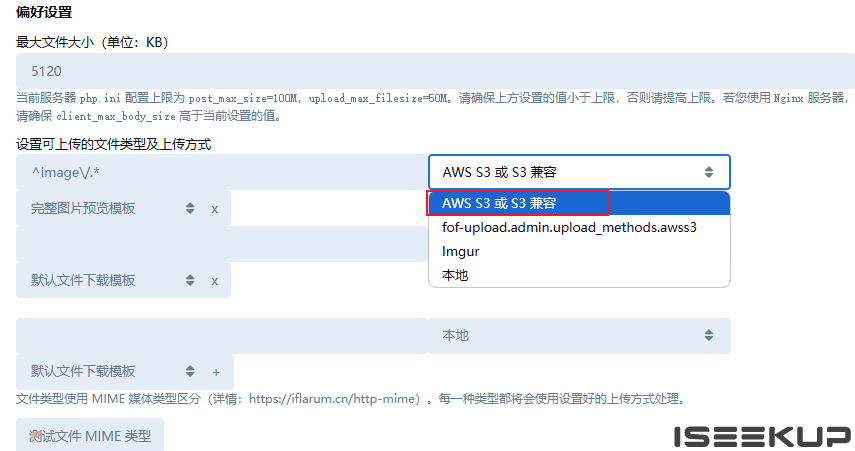
Task: Open the 默认文件下载模板 dropdown beside plus
Action: pos(111,371)
